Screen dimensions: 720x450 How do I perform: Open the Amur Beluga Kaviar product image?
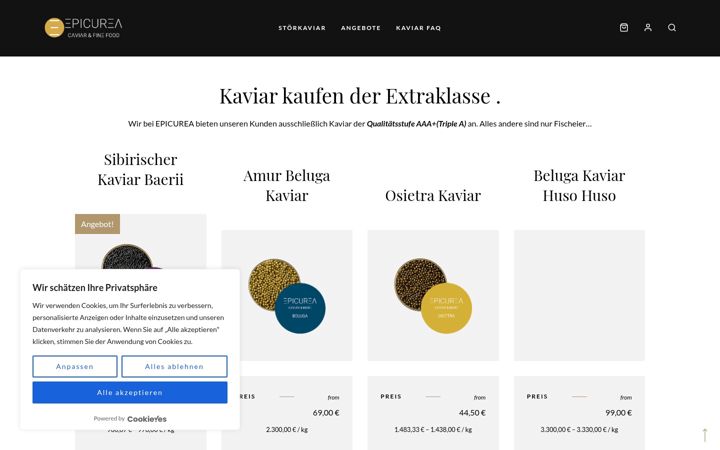coord(287,295)
